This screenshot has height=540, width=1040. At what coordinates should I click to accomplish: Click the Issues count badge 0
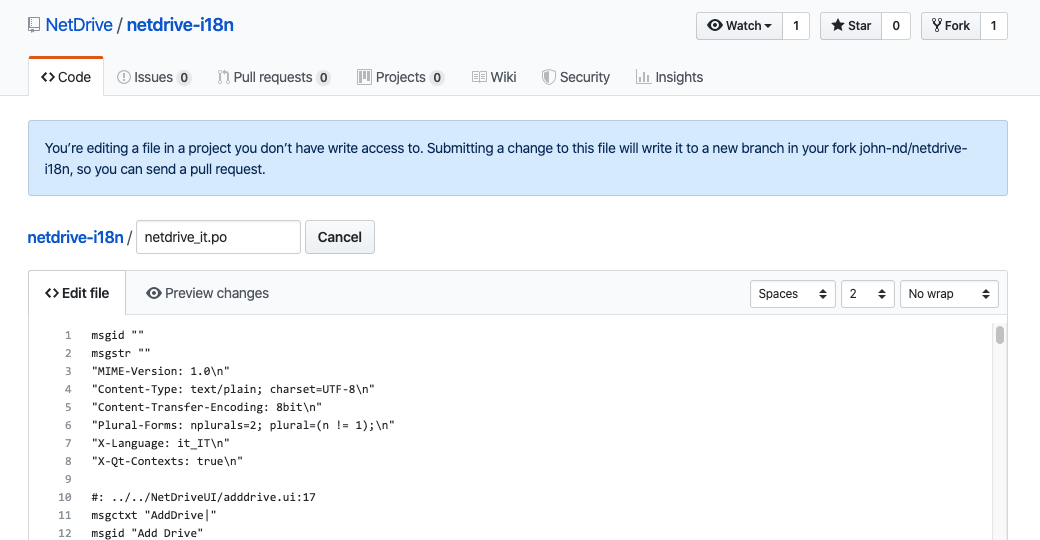pyautogui.click(x=184, y=78)
